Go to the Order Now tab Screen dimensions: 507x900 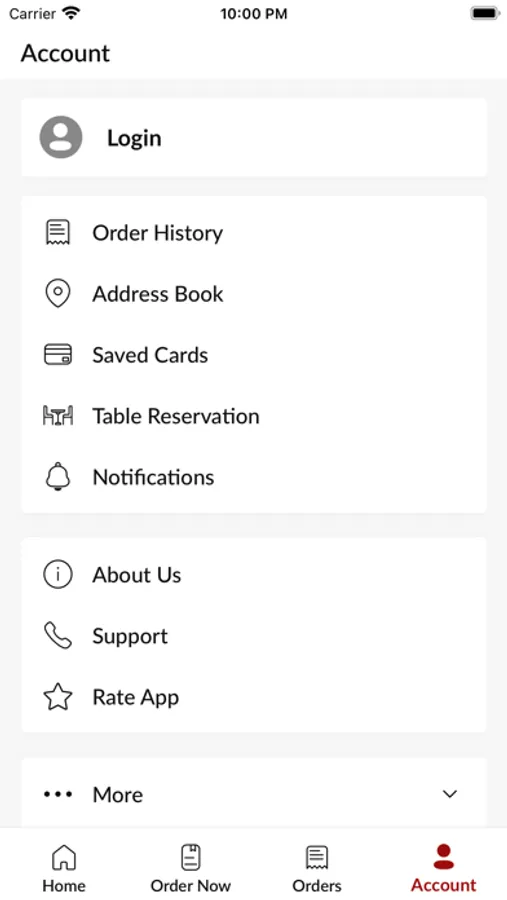coord(191,868)
